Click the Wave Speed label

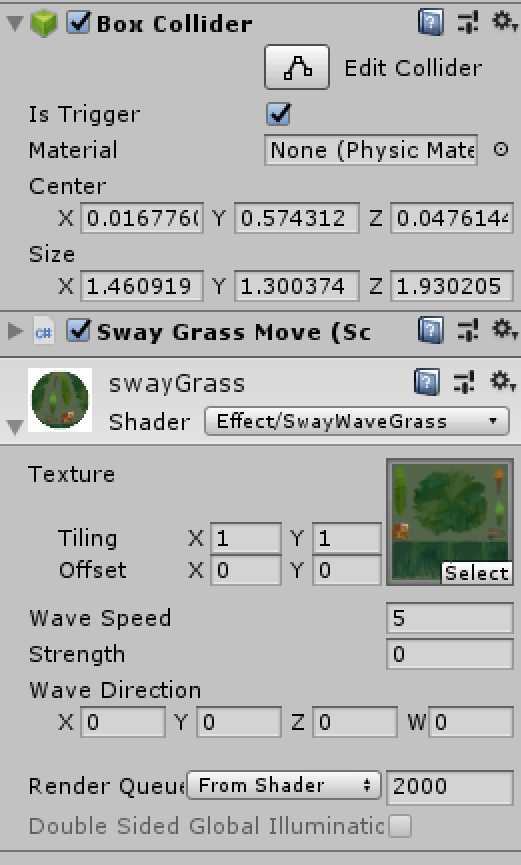point(100,618)
